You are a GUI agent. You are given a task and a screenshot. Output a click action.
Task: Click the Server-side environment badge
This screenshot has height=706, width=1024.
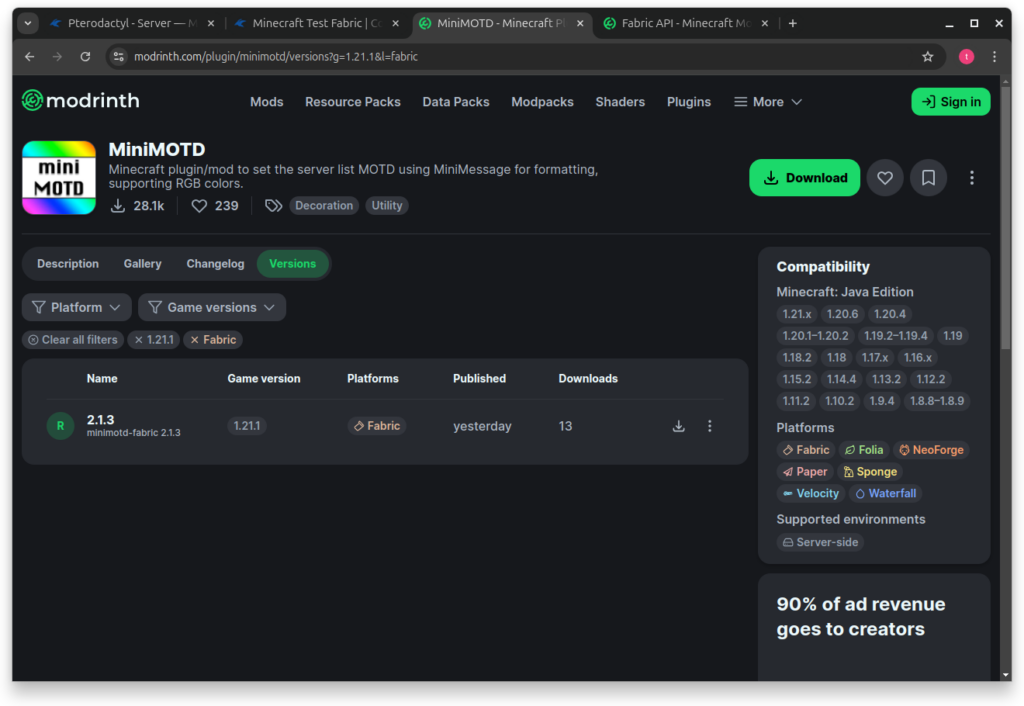[820, 542]
